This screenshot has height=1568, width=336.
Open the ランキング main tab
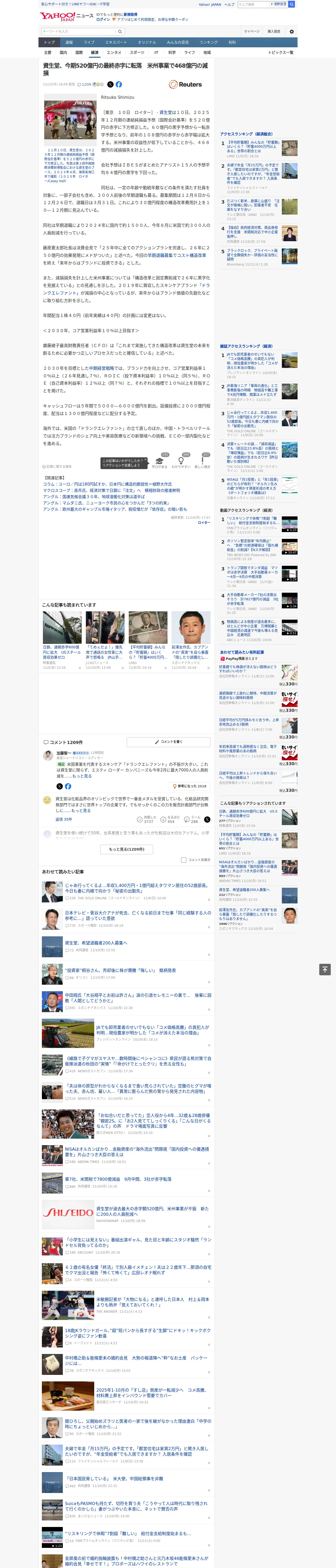tap(209, 43)
